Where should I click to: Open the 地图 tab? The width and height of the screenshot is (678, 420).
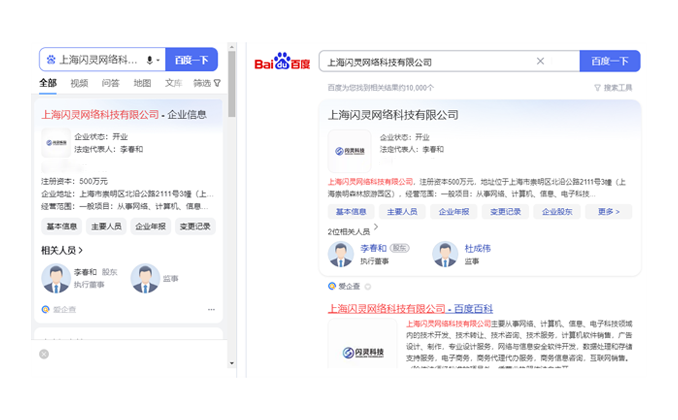click(142, 83)
